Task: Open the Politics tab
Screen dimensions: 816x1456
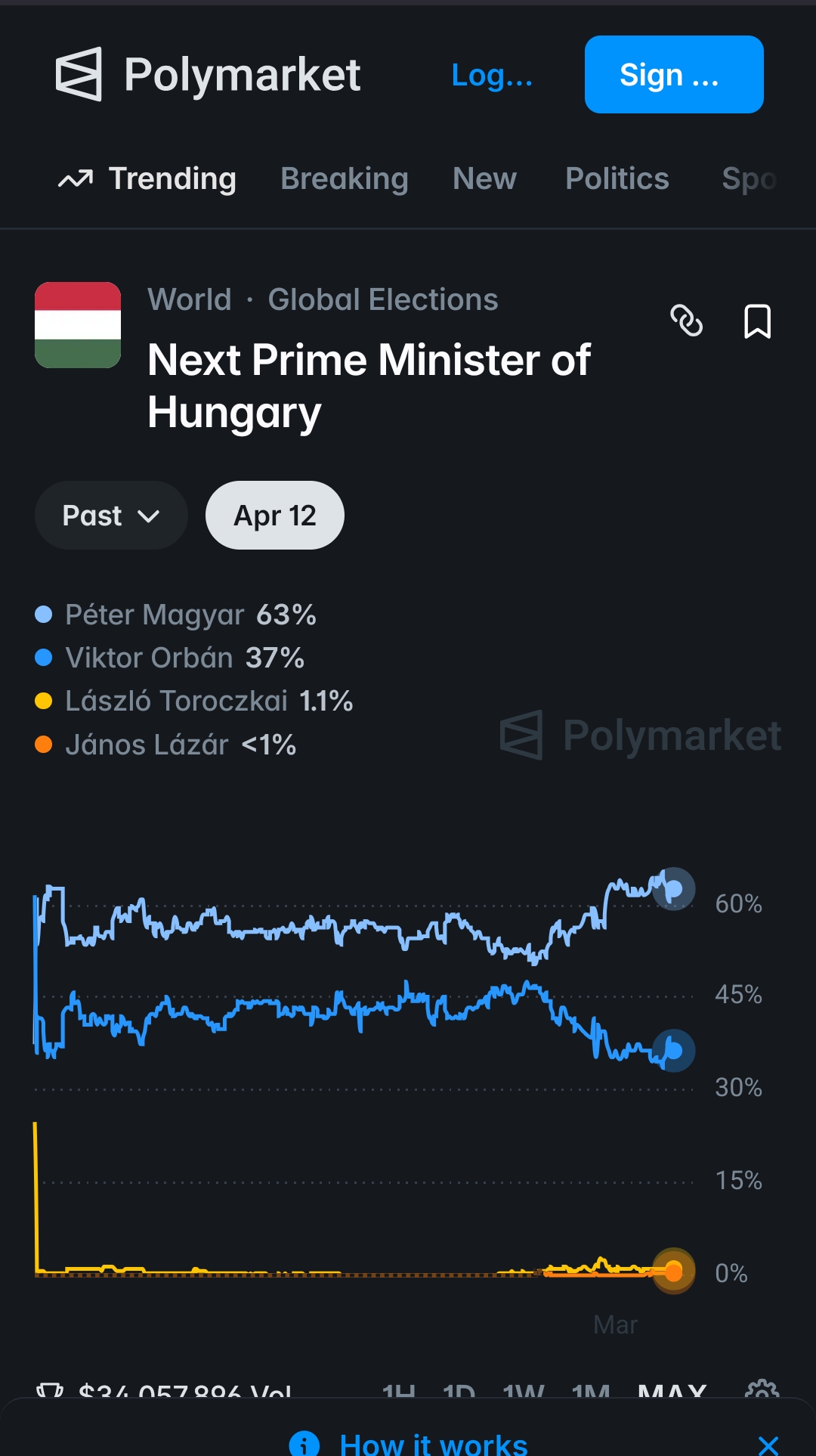Action: click(x=617, y=179)
